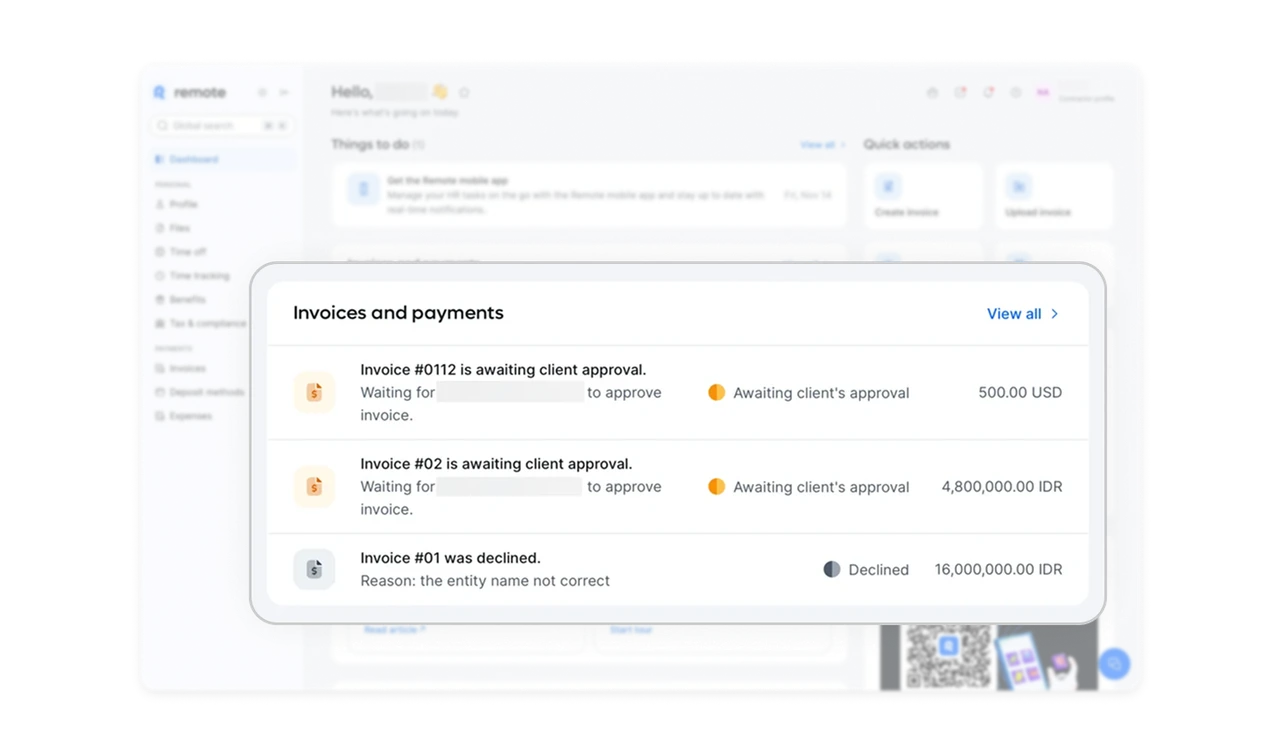This screenshot has width=1280, height=754.
Task: Click the Read article link
Action: point(394,630)
